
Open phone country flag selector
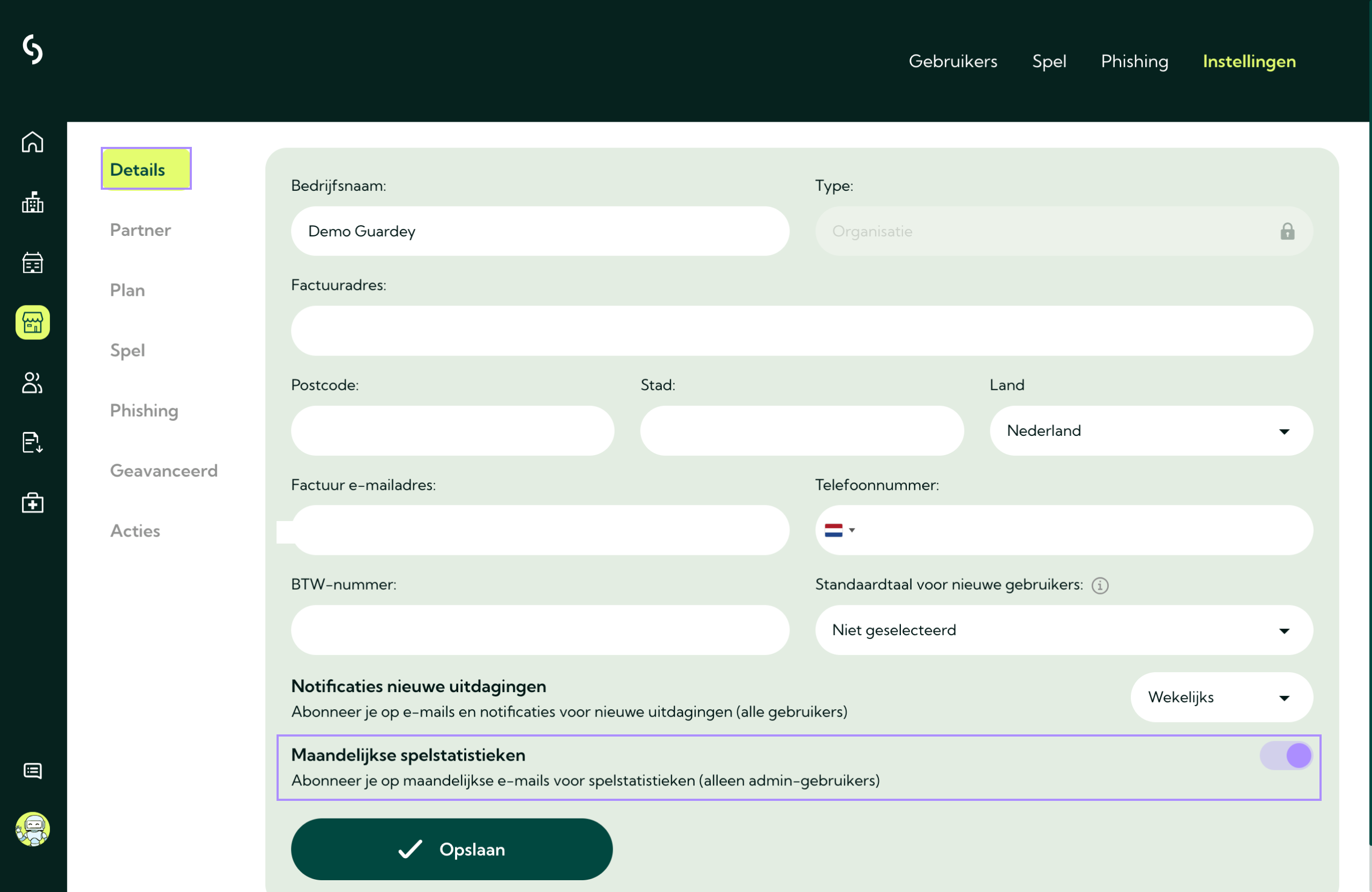(x=839, y=531)
